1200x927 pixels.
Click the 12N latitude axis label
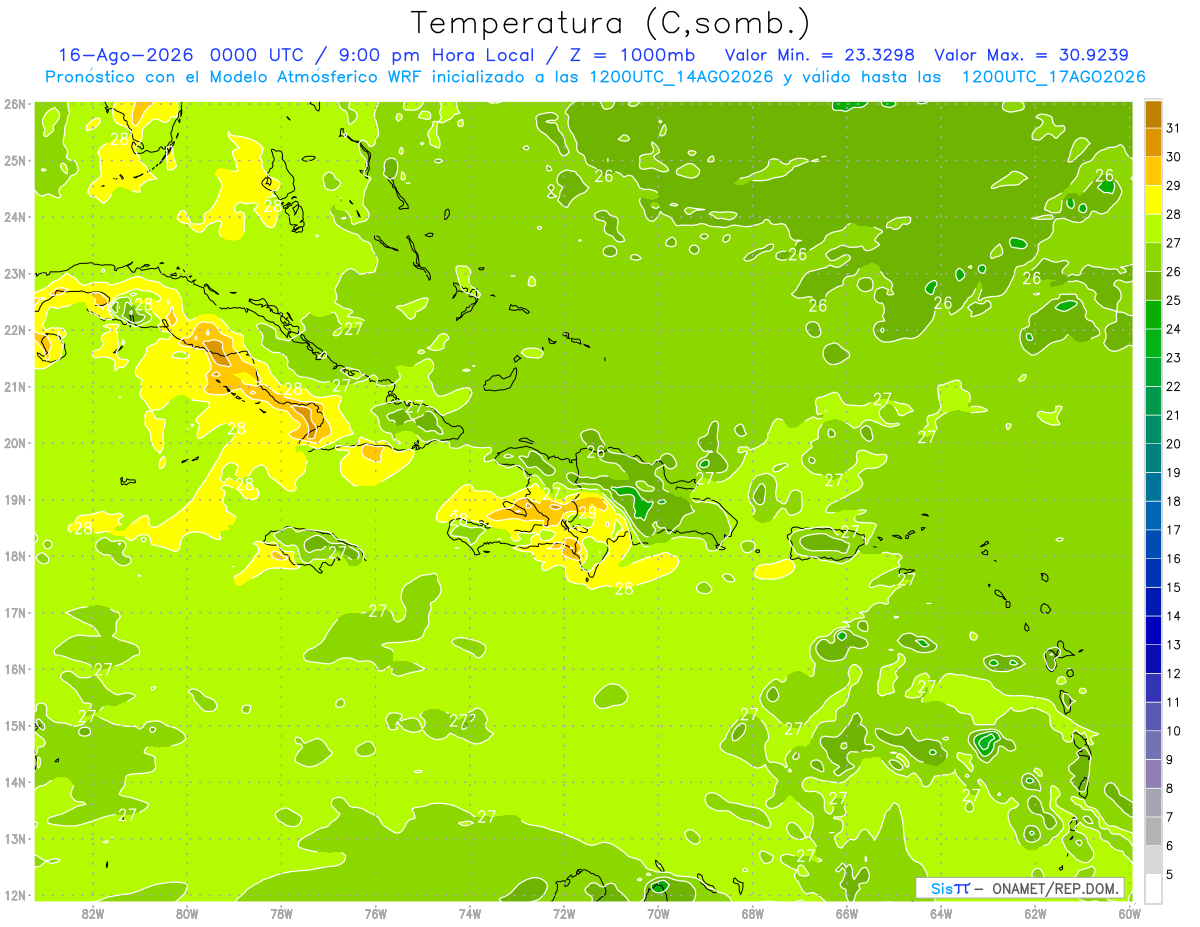pos(16,895)
